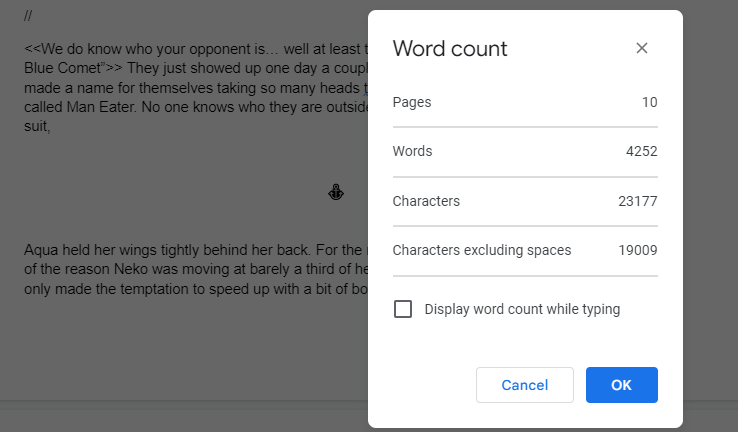Select the Words label in dialog
The height and width of the screenshot is (432, 738).
coord(412,151)
